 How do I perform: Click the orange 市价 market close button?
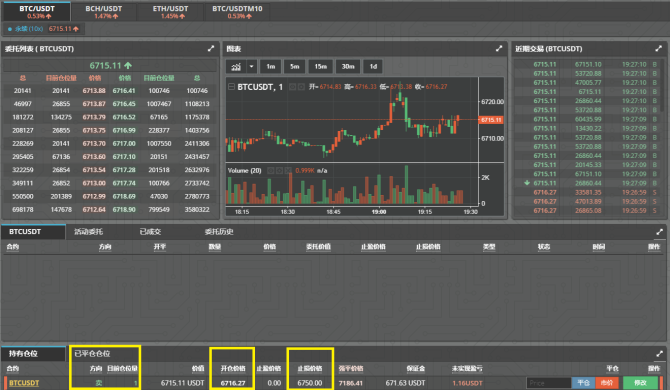607,383
